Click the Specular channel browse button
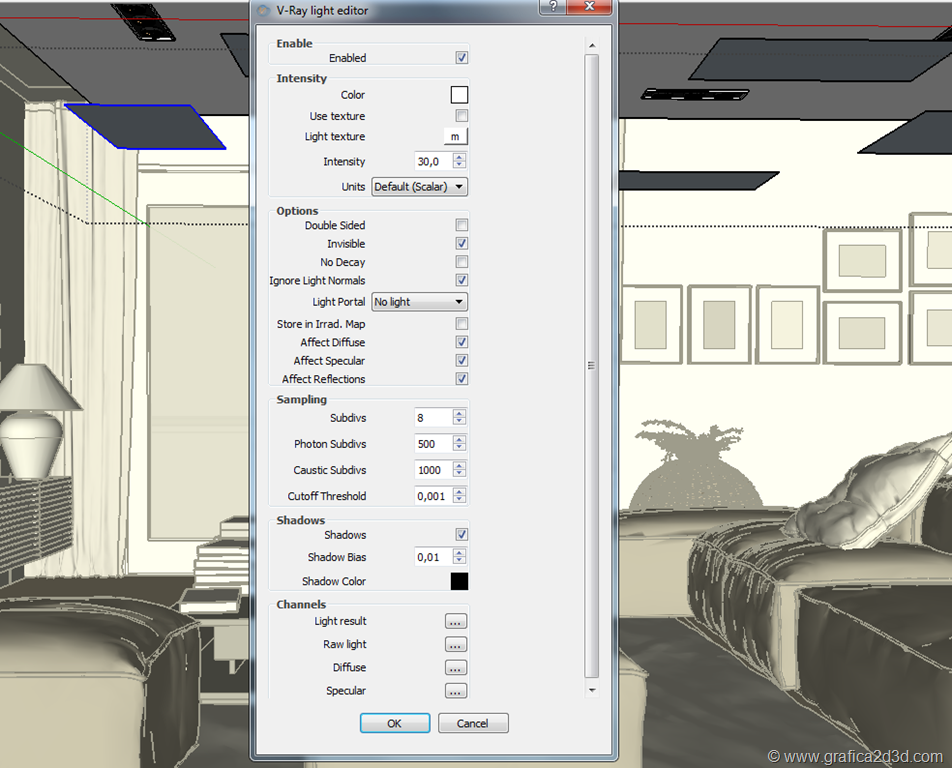Image resolution: width=952 pixels, height=768 pixels. (x=455, y=691)
